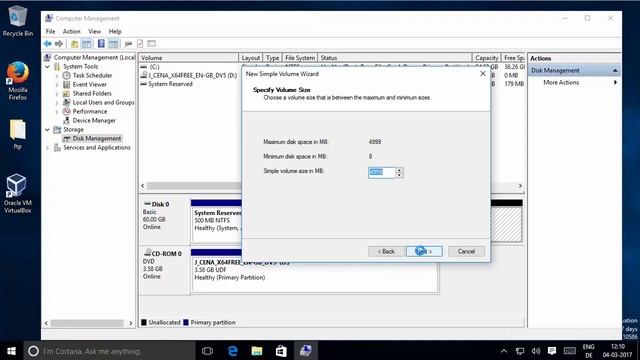Collapse Disk Management actions section arrow
The height and width of the screenshot is (360, 640).
(x=615, y=71)
